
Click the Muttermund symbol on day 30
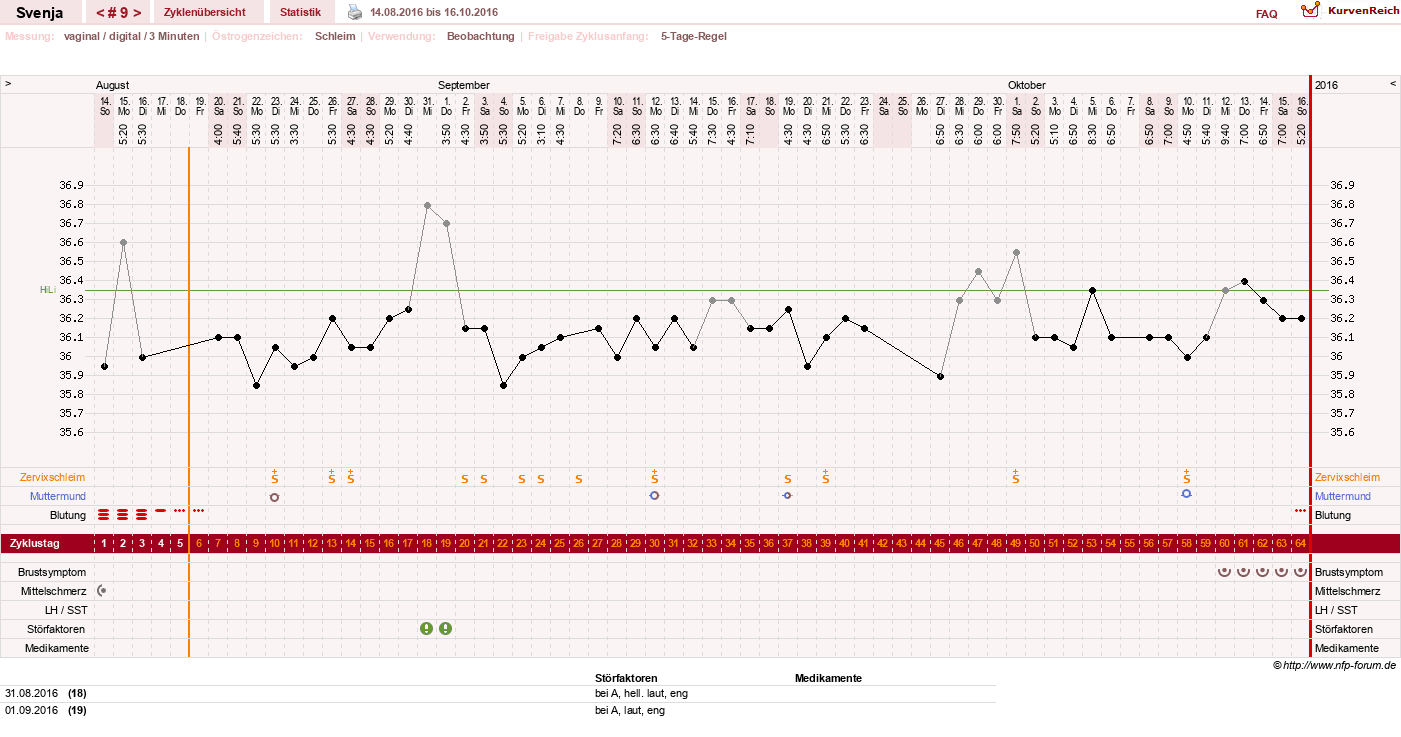click(655, 495)
